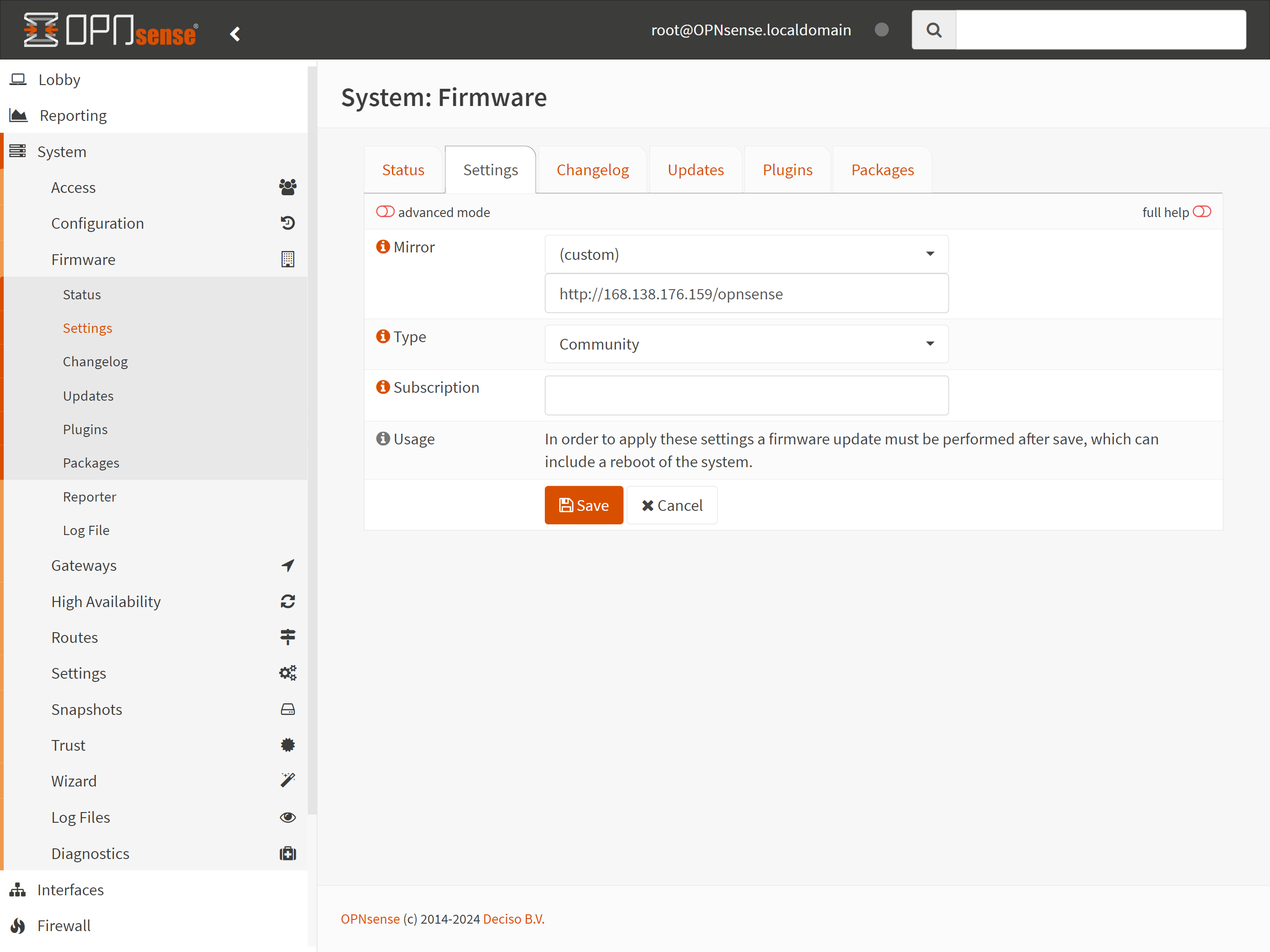The image size is (1270, 952).
Task: Click the Subscription input field
Action: 747,395
